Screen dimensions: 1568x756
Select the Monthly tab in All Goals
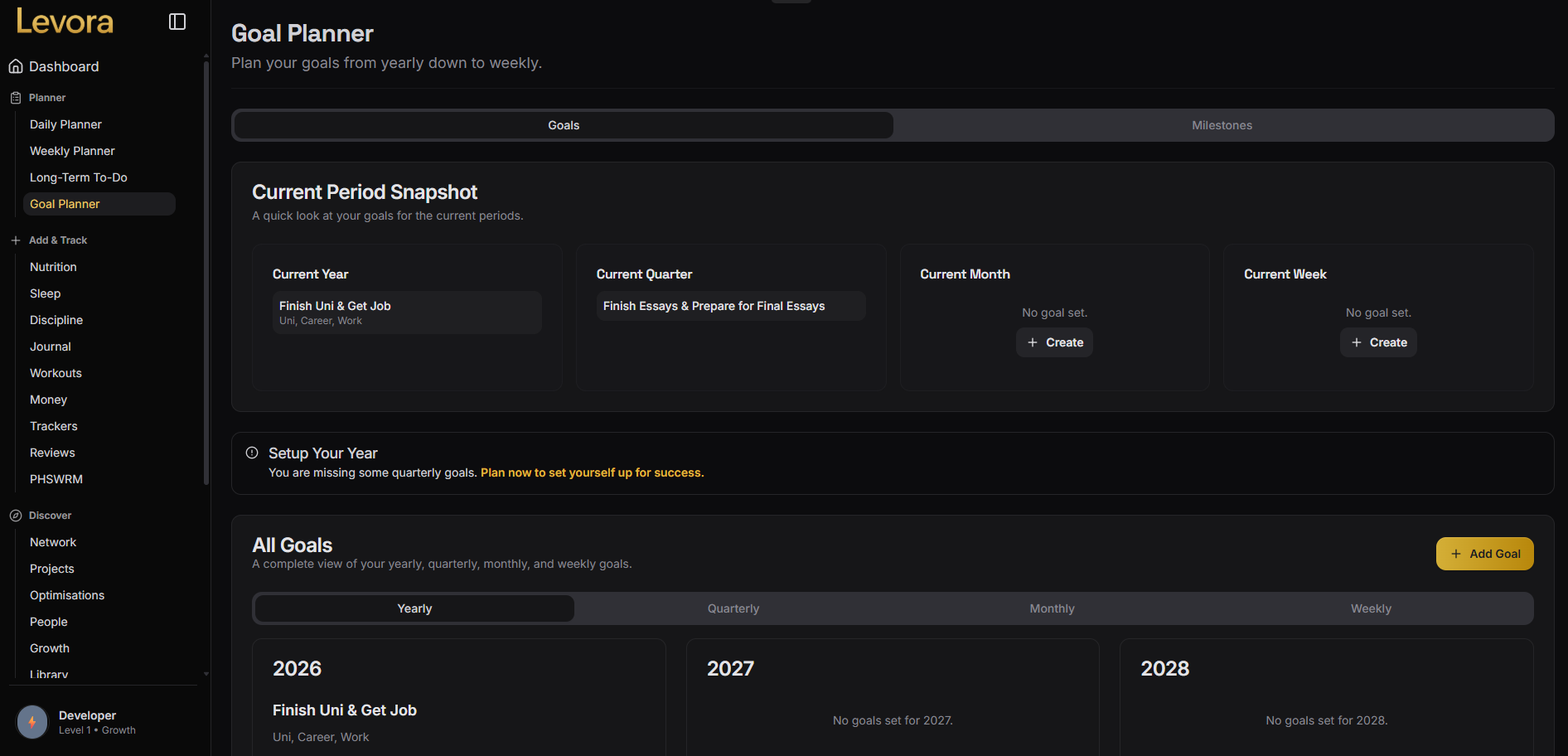click(1051, 608)
